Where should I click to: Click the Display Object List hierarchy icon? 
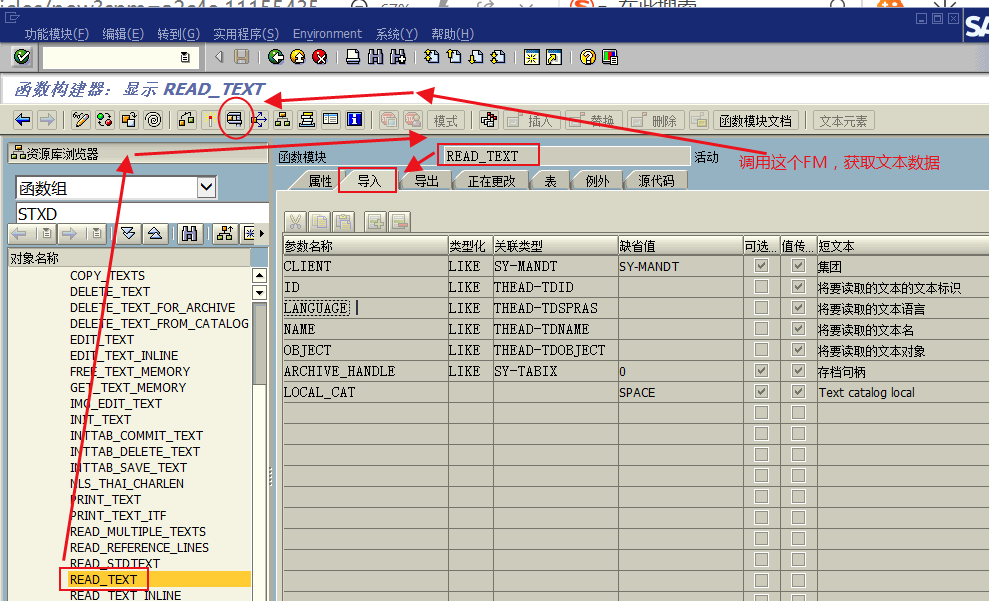pos(283,119)
